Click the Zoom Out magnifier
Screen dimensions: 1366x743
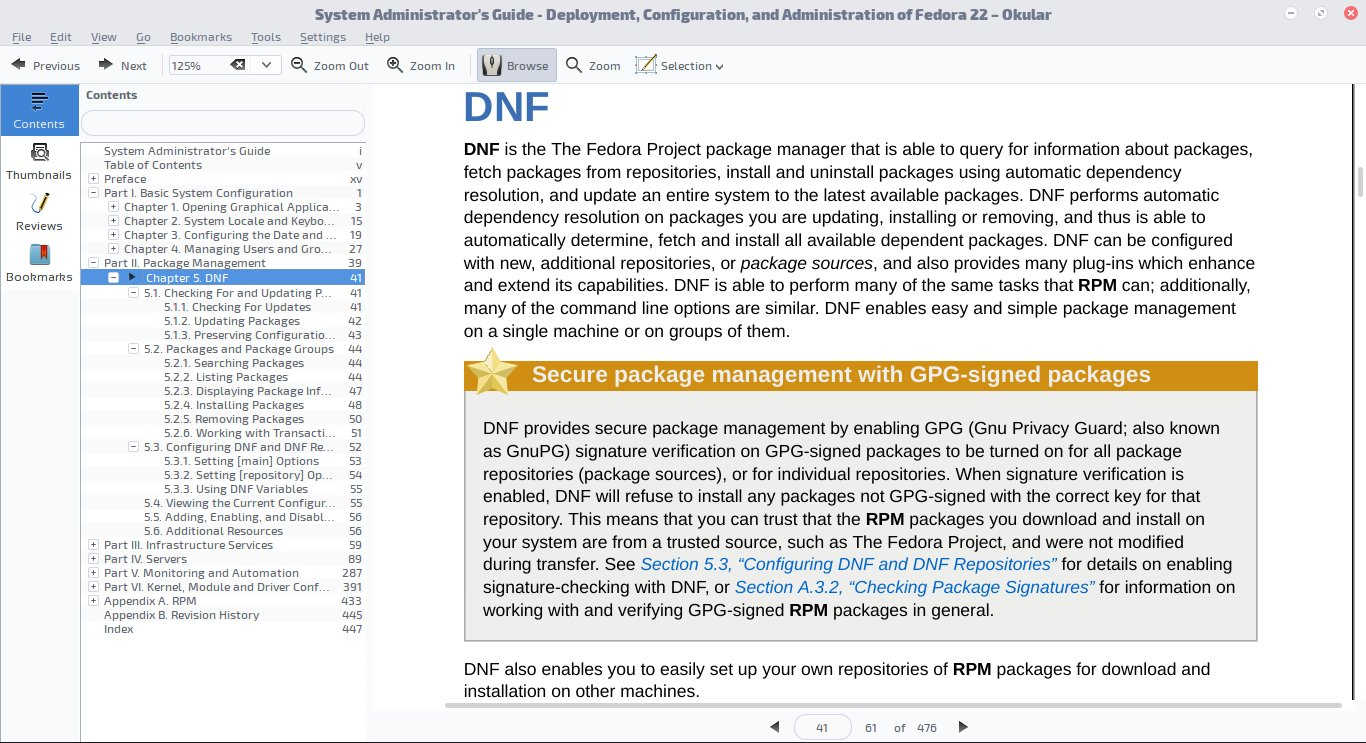[x=330, y=65]
